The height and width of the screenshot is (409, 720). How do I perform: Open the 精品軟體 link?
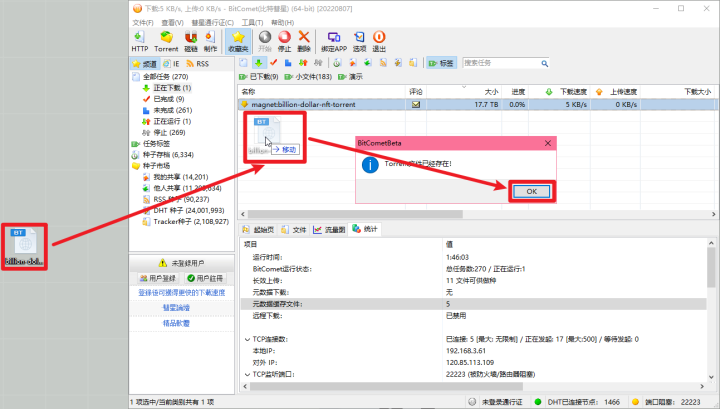coord(176,323)
